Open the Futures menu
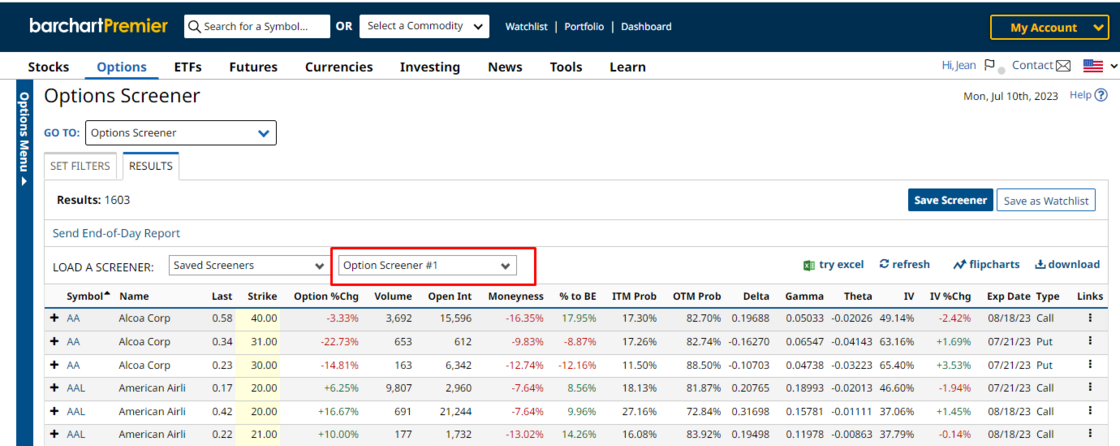Viewport: 1120px width, 446px height. tap(253, 67)
